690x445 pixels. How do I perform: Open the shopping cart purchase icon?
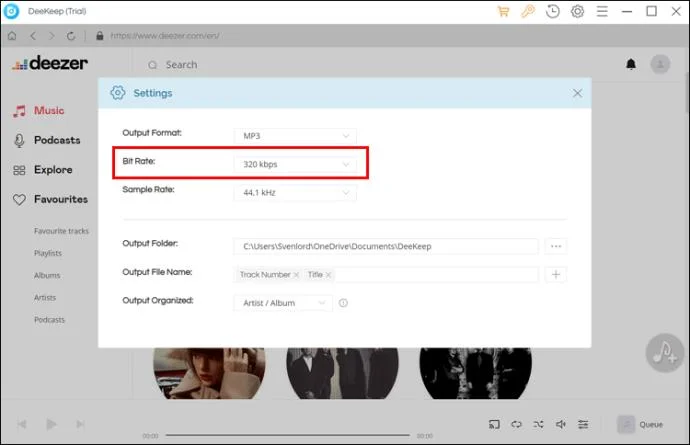503,11
